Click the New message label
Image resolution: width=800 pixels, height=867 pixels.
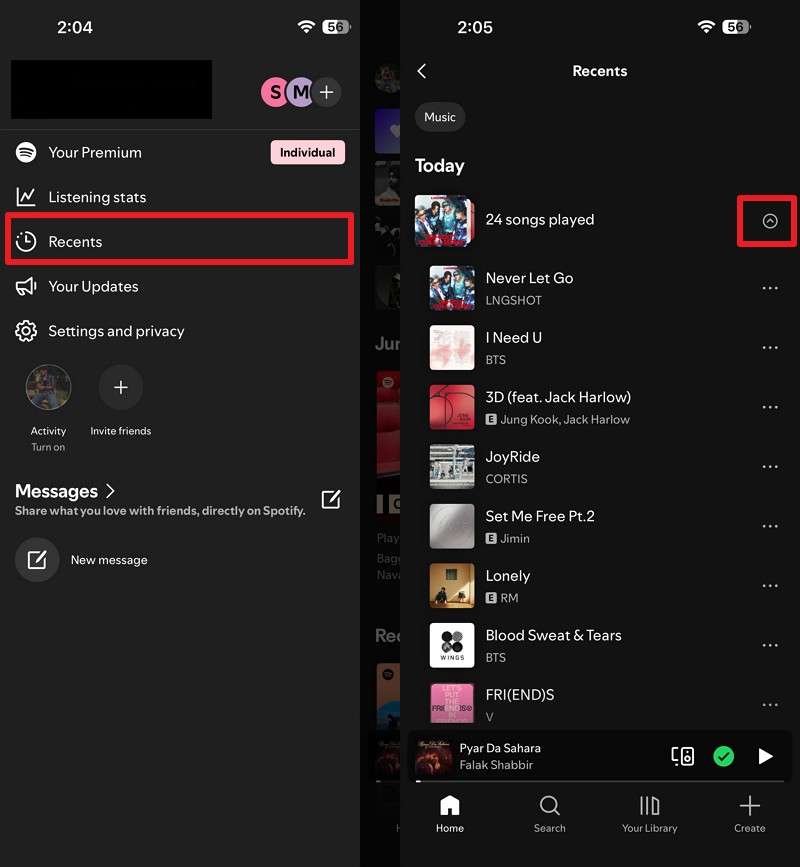click(x=109, y=560)
